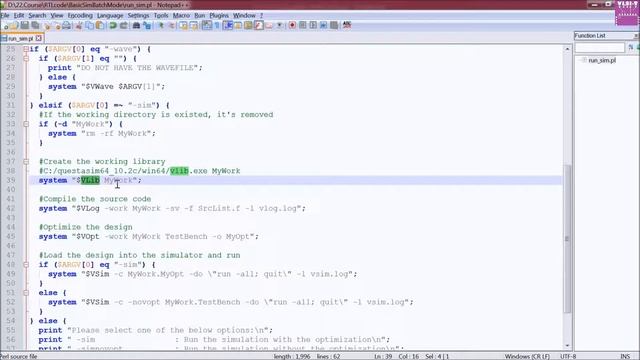The image size is (640, 360).
Task: Toggle the Function List panel button
Action: (x=259, y=25)
